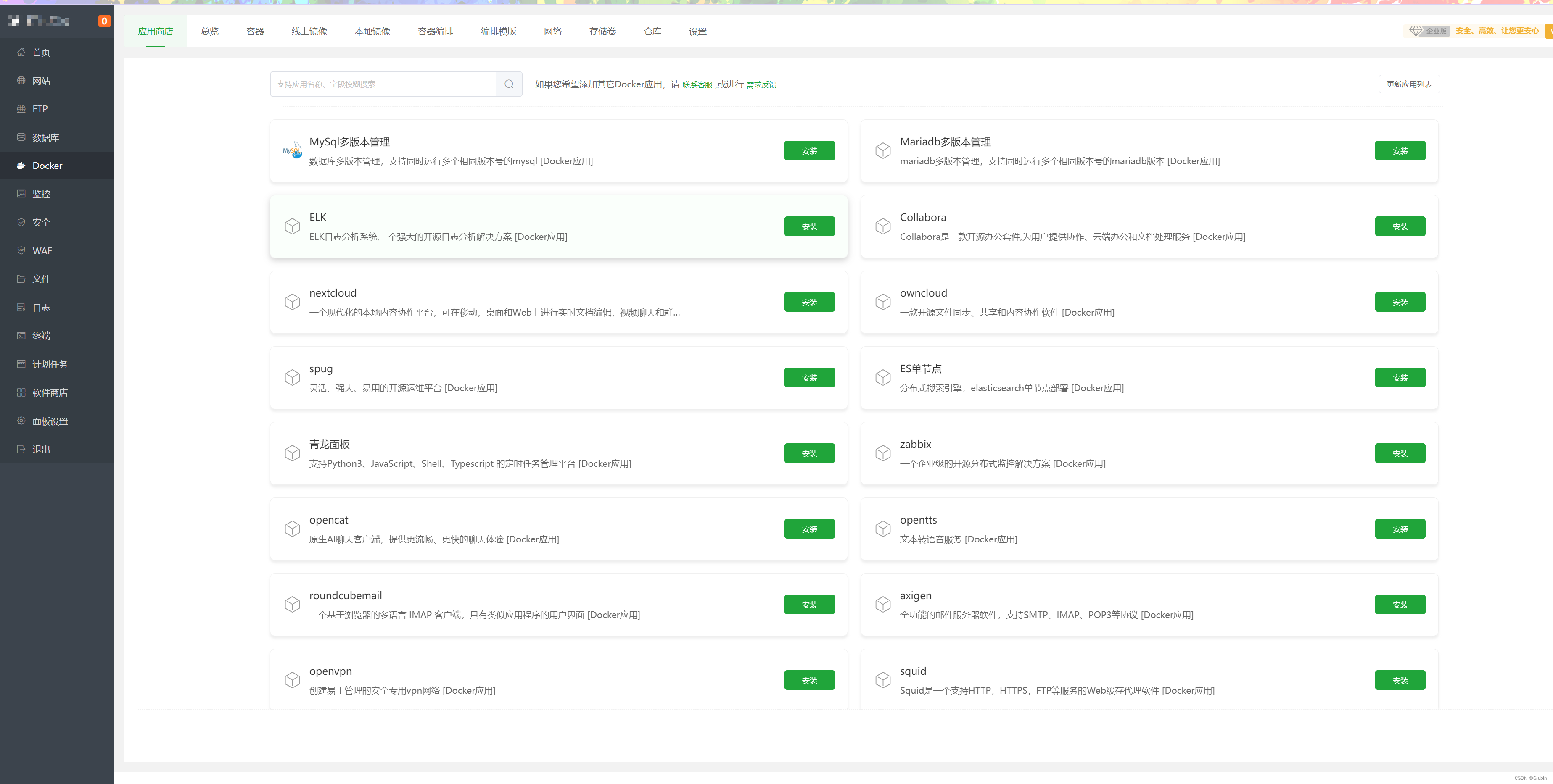Click the logout icon beside 退出
Screen dimensions: 1553x784
21,449
